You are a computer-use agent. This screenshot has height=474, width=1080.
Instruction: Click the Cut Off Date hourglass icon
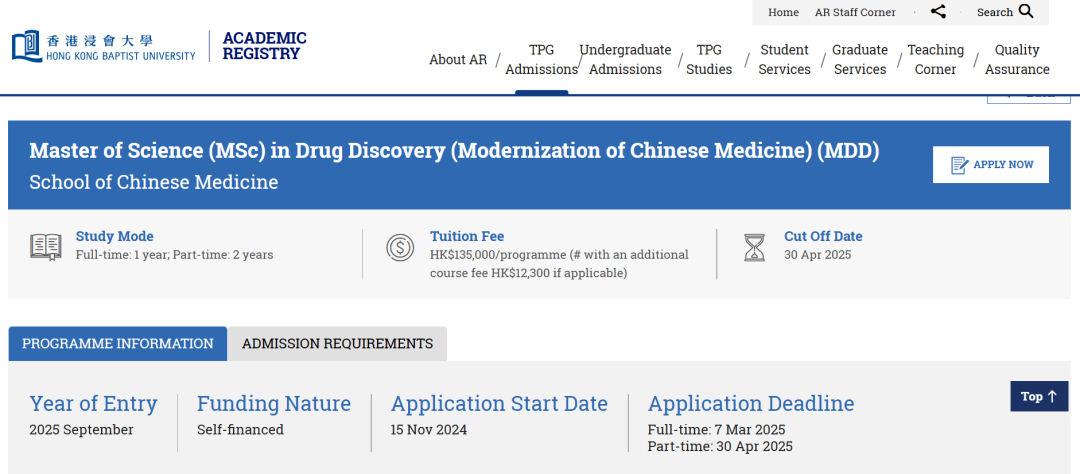tap(754, 247)
